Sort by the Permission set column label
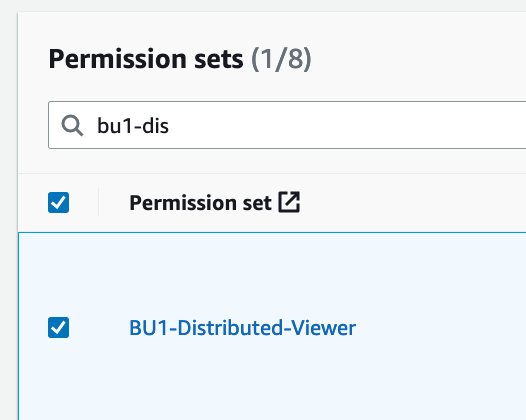This screenshot has width=526, height=420. pyautogui.click(x=200, y=203)
